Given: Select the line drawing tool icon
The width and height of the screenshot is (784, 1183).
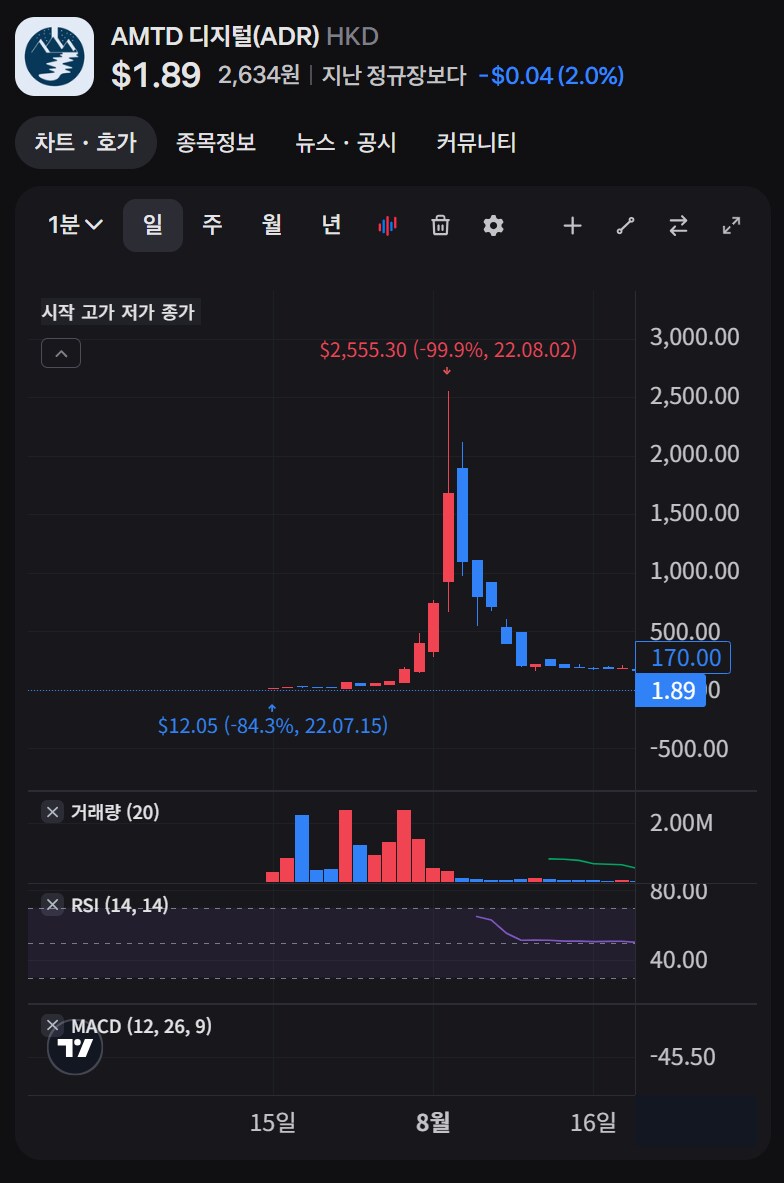Looking at the screenshot, I should pos(626,225).
